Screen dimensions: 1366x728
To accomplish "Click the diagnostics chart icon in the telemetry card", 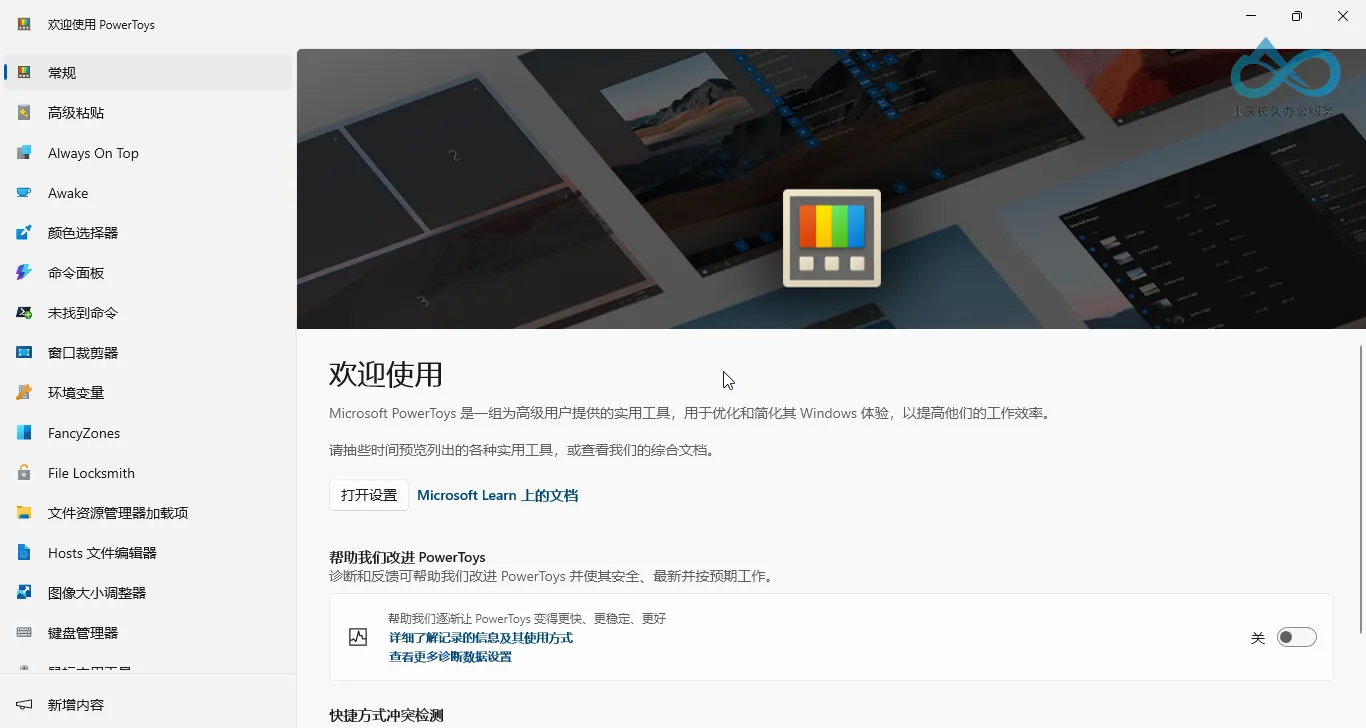I will pos(358,637).
